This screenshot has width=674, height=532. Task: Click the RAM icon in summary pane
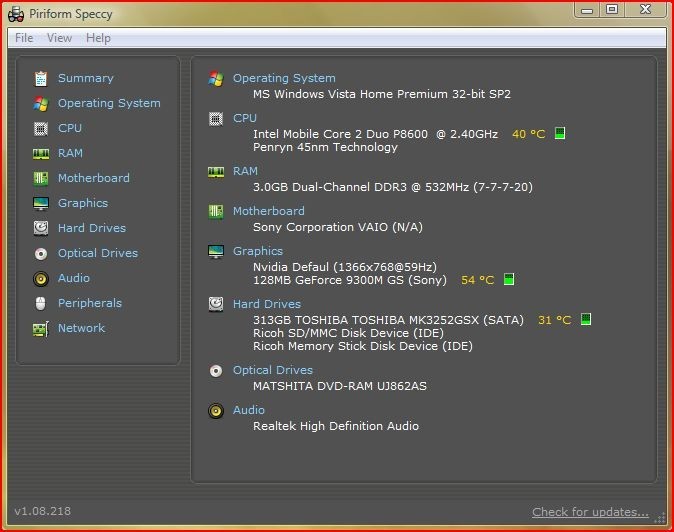(x=216, y=172)
